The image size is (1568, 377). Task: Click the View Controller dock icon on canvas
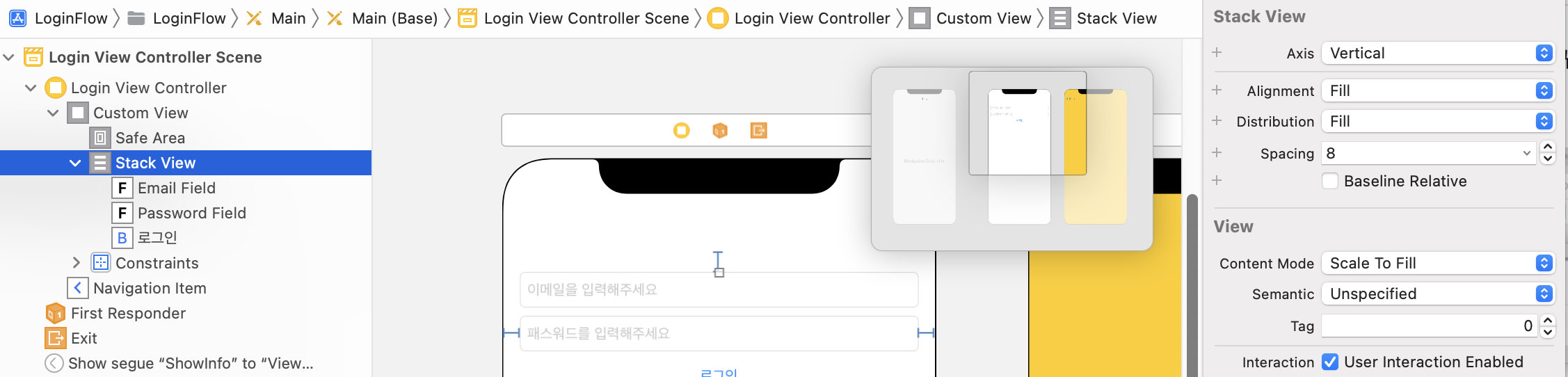point(682,130)
